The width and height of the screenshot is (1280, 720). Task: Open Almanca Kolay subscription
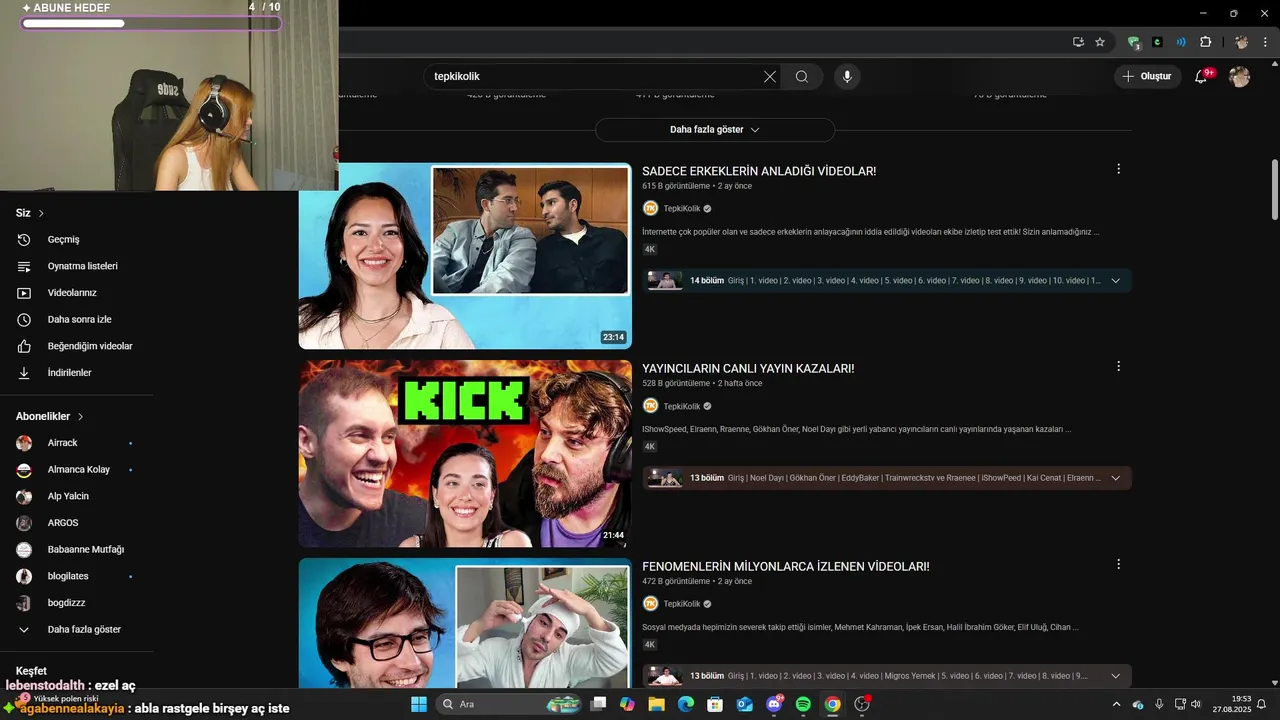pyautogui.click(x=78, y=469)
